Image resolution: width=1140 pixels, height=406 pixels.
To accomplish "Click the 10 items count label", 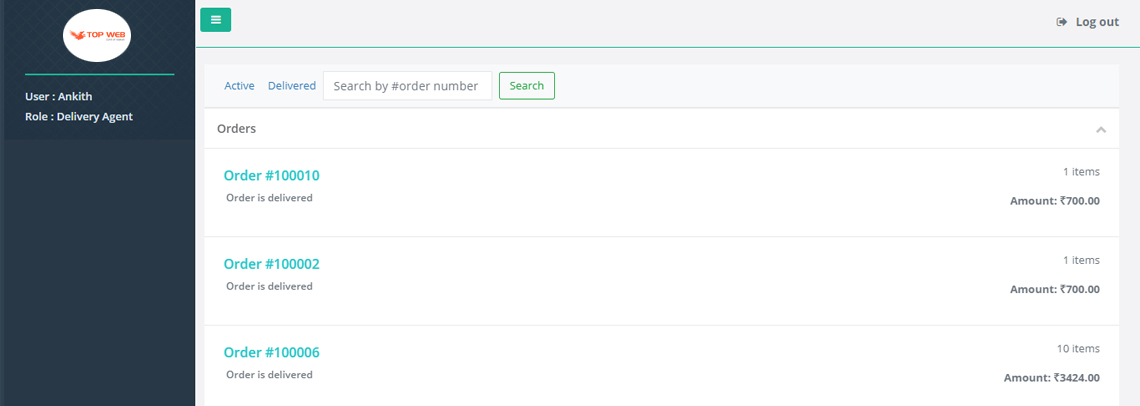I will coord(1078,349).
